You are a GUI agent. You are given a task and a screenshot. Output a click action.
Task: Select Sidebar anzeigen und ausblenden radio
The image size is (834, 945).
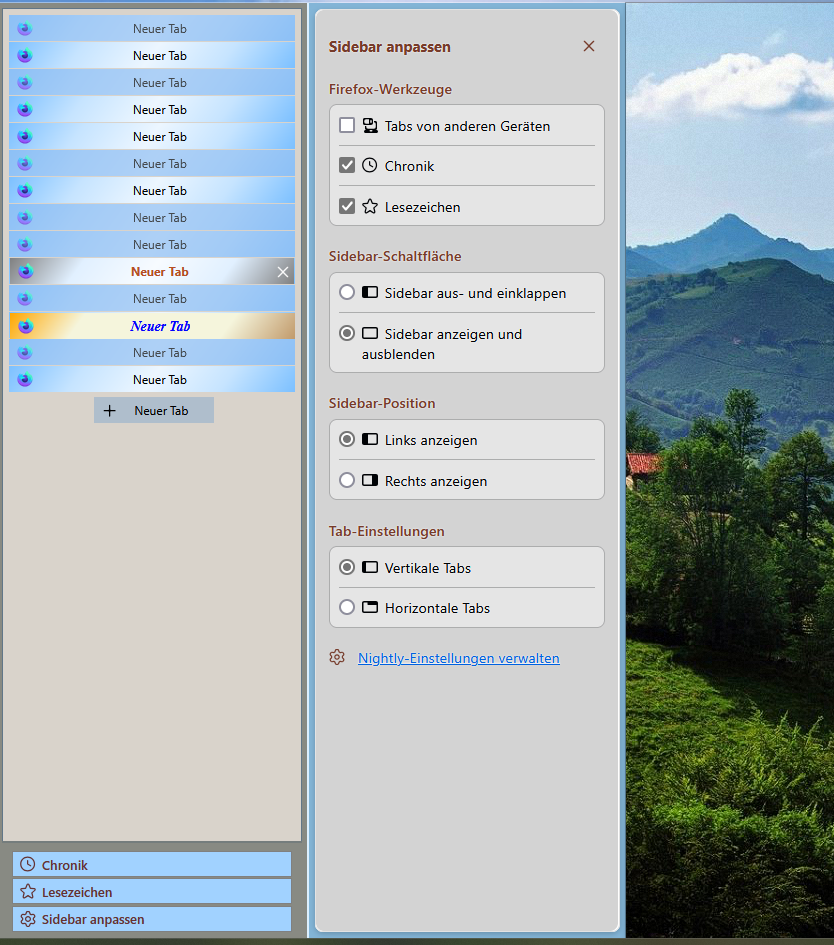pos(346,333)
